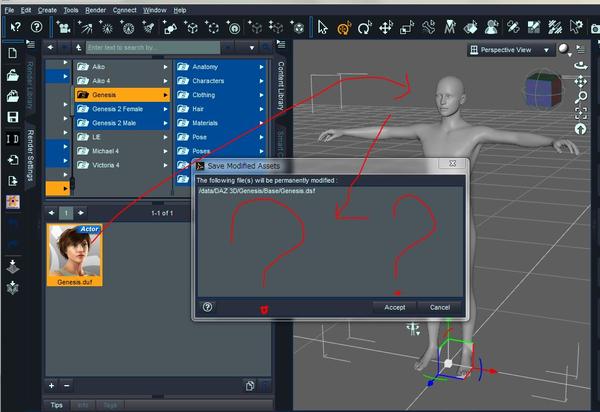Click the plus button below content list
Image resolution: width=600 pixels, height=412 pixels.
51,386
